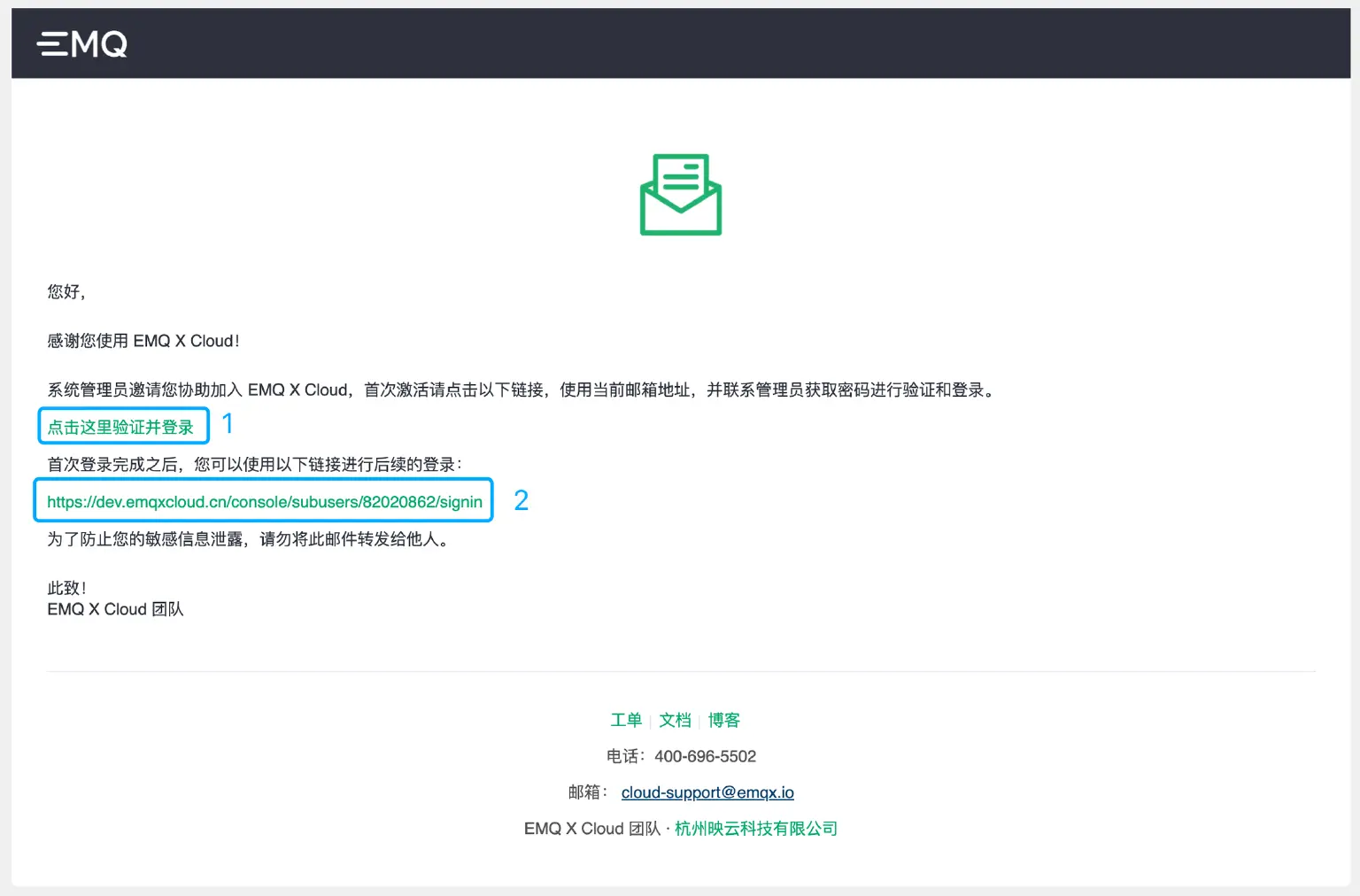1360x896 pixels.
Task: Open the 杭州映云科技有限公司 company link
Action: [753, 828]
